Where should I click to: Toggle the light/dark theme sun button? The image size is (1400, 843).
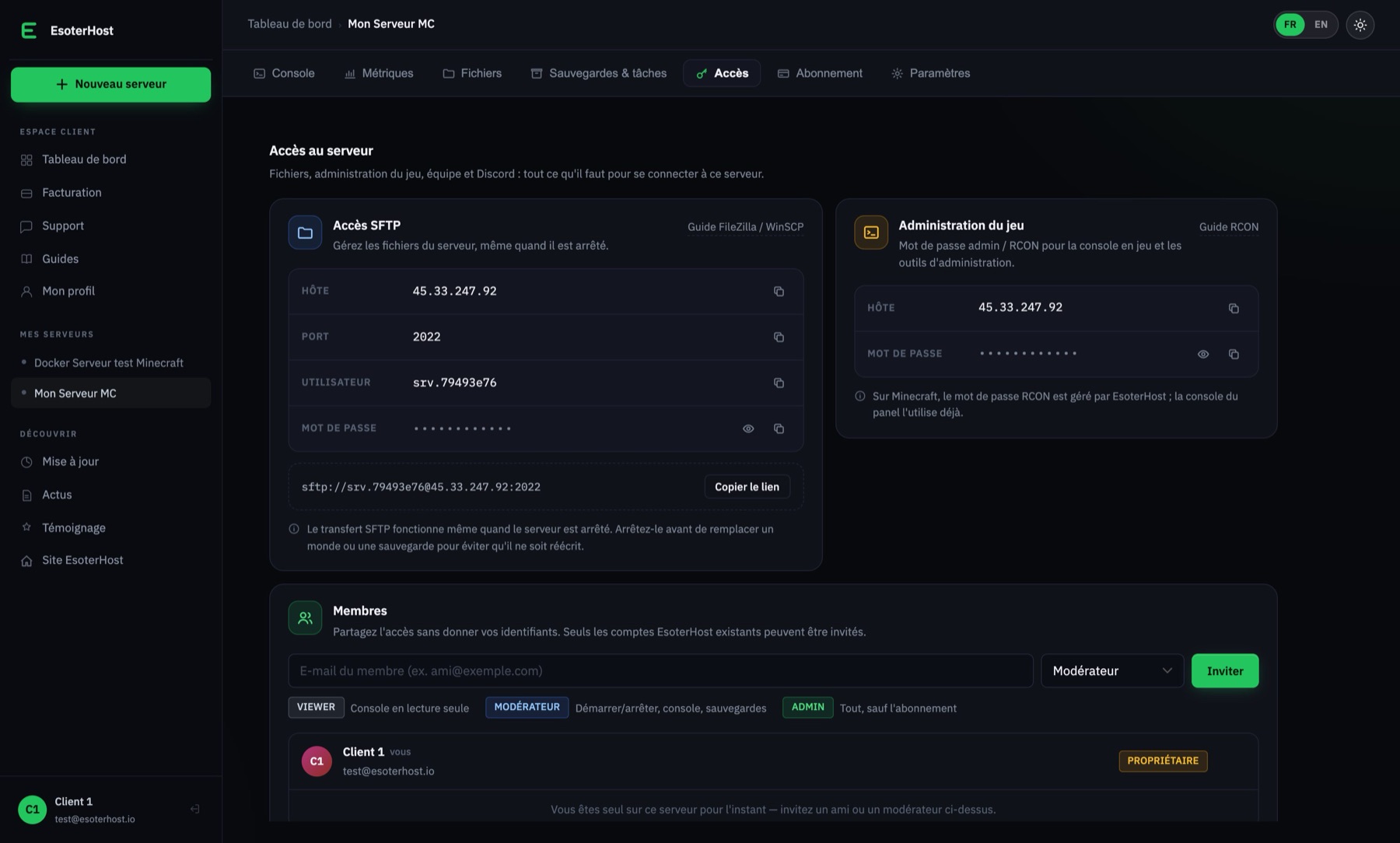[1360, 25]
